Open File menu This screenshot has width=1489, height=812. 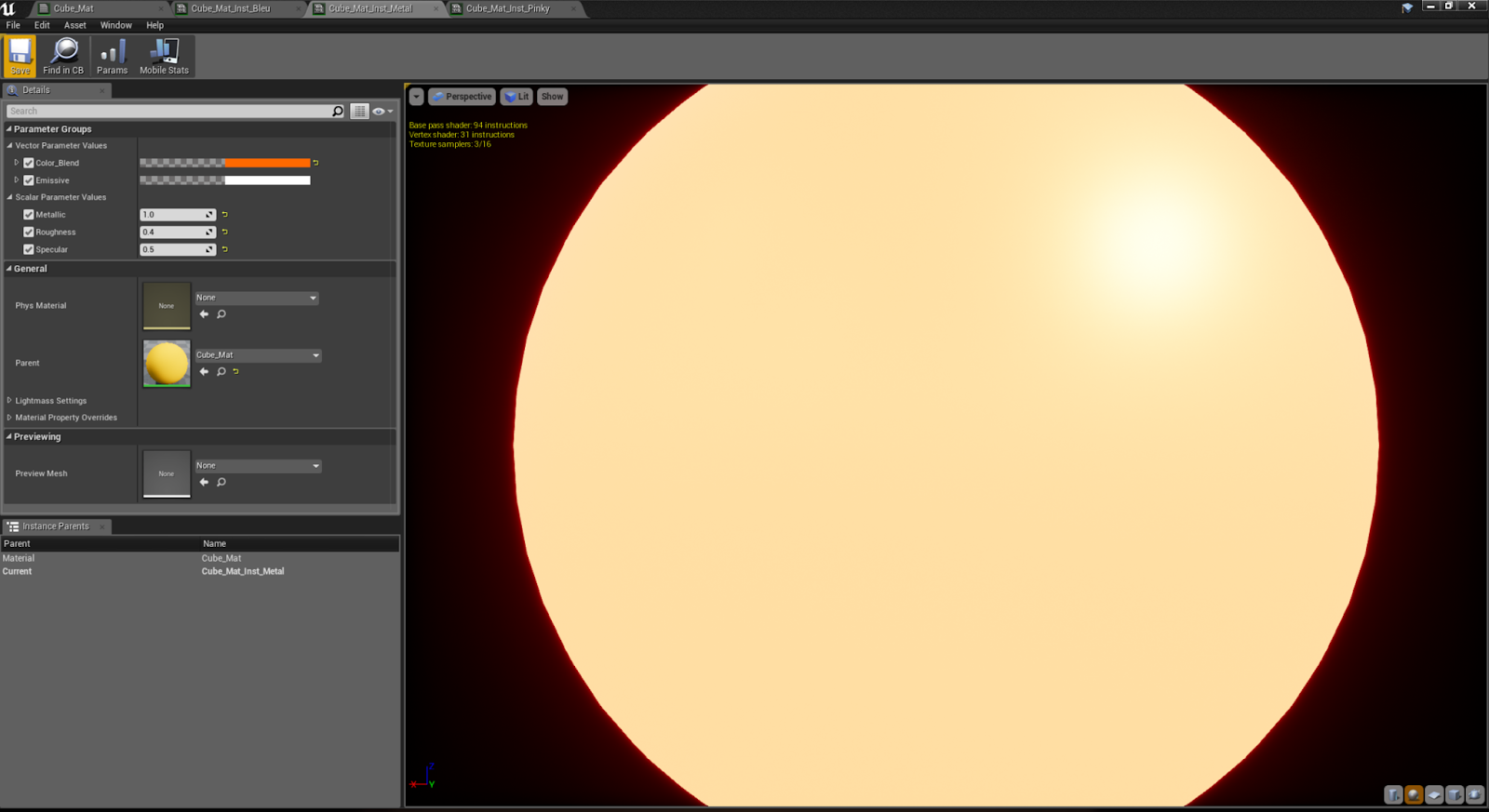click(13, 25)
